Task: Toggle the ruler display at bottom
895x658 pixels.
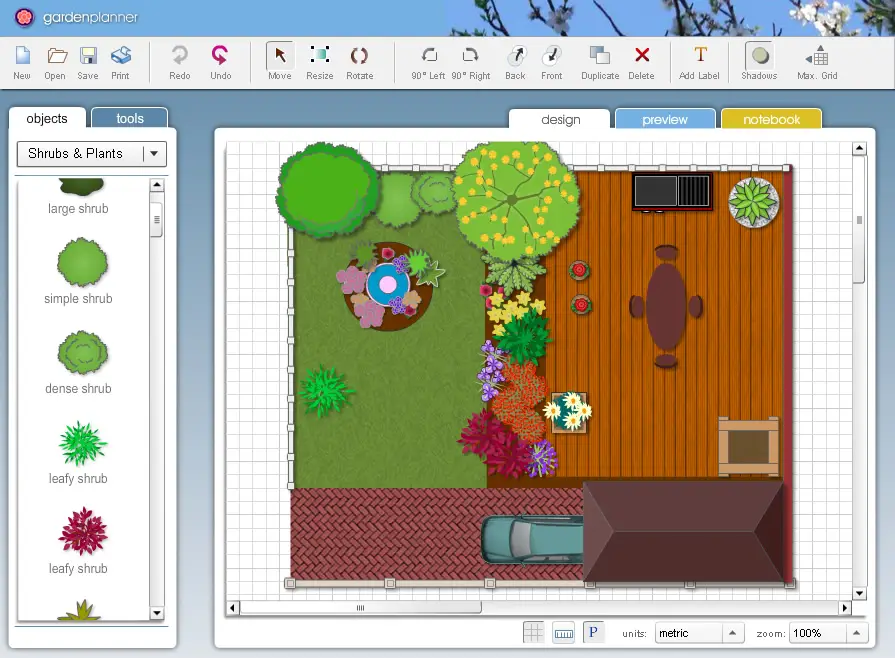Action: tap(565, 631)
